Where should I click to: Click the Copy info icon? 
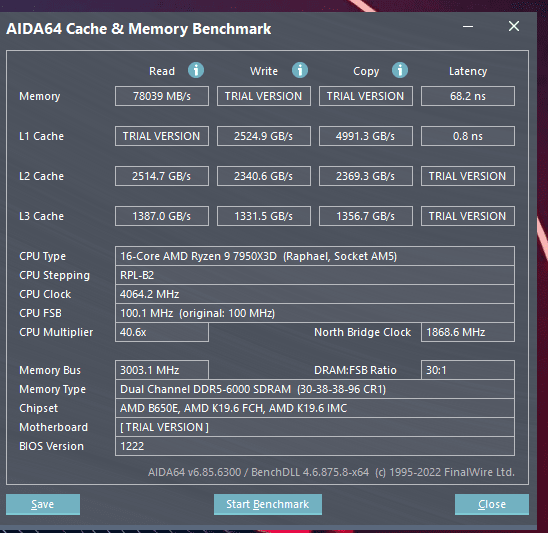click(x=400, y=70)
